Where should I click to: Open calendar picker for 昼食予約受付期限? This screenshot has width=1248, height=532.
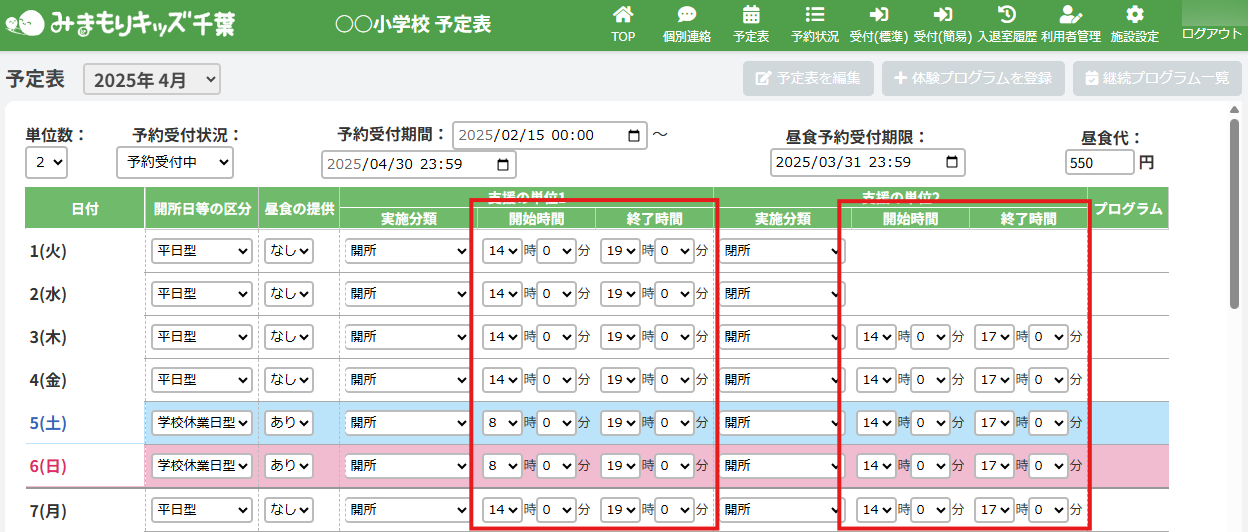[953, 162]
